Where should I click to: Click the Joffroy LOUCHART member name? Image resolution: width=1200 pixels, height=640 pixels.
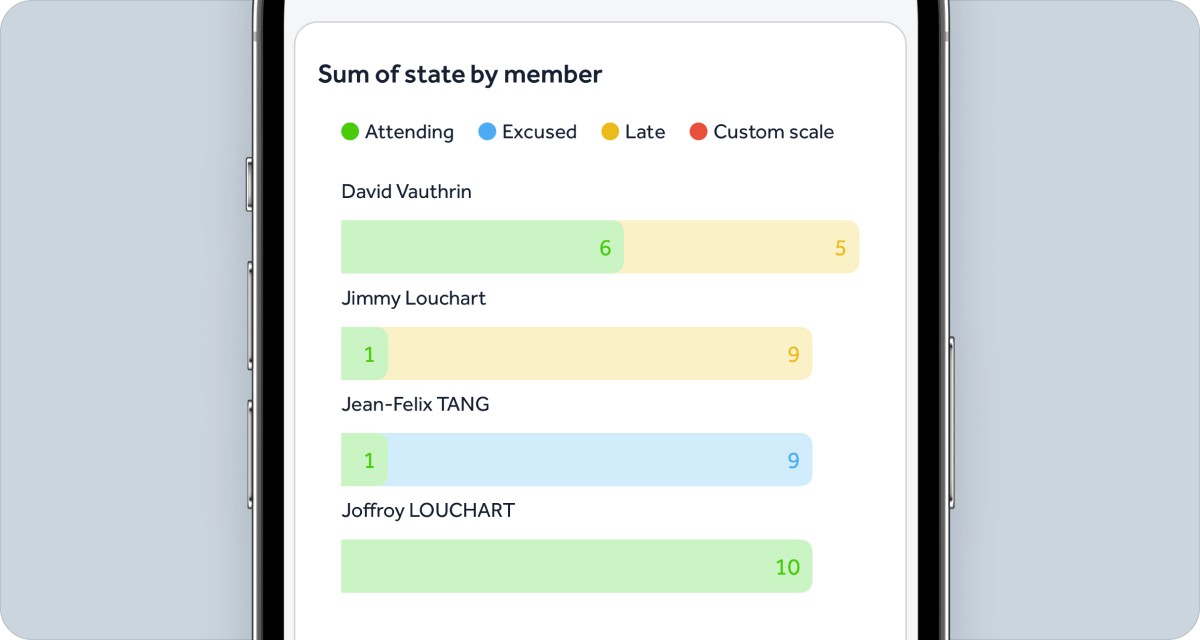click(428, 510)
